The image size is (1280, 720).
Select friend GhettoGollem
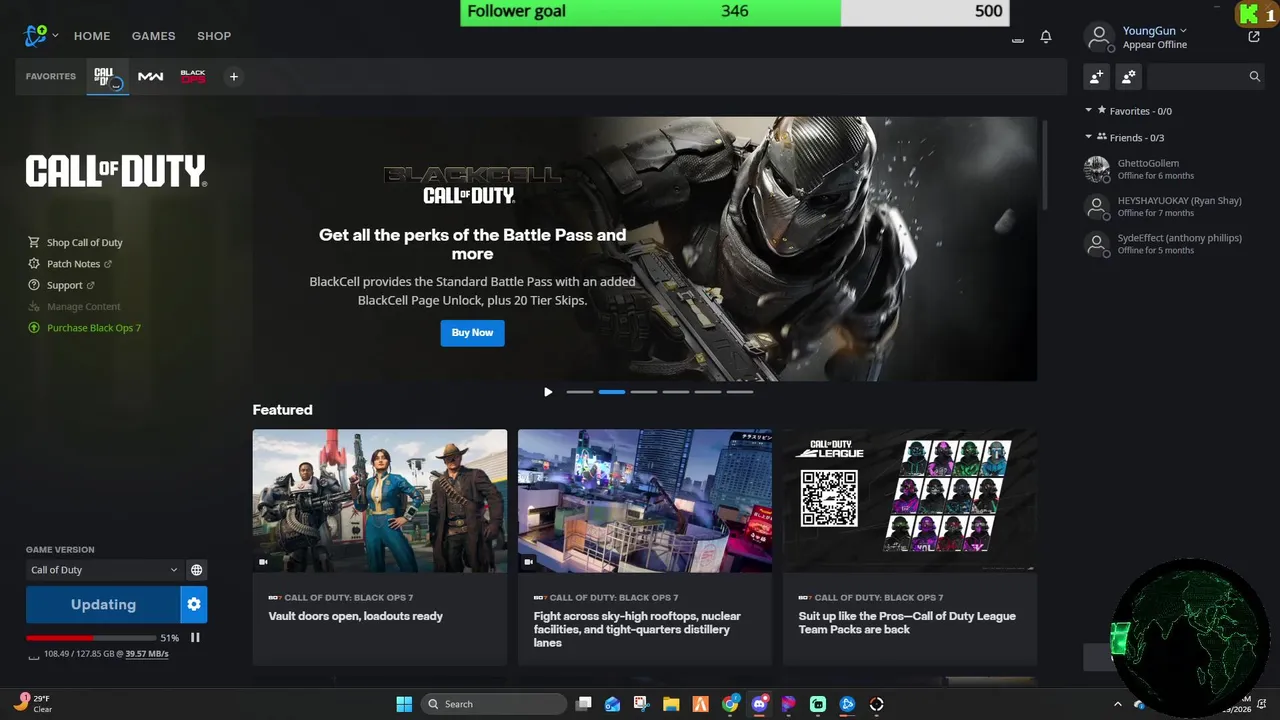click(x=1174, y=169)
